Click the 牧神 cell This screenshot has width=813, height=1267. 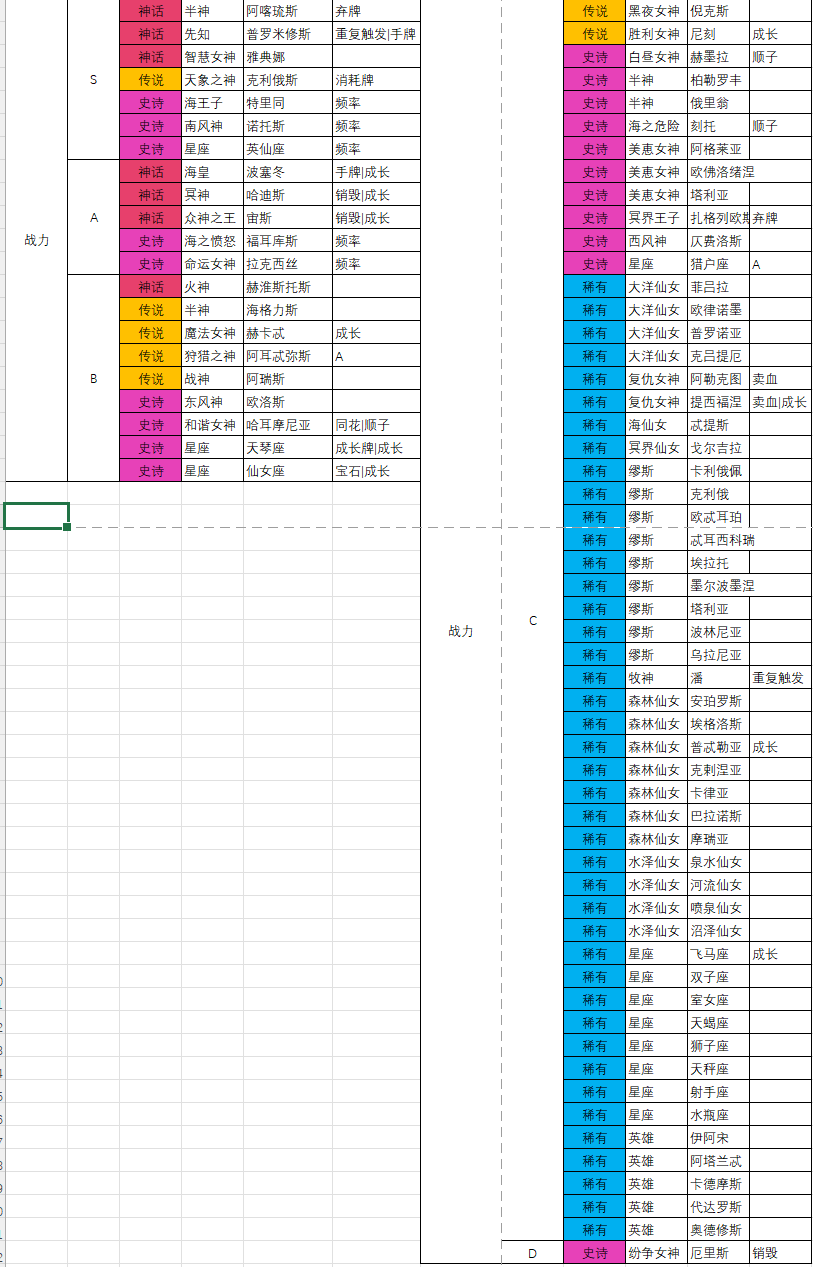656,678
